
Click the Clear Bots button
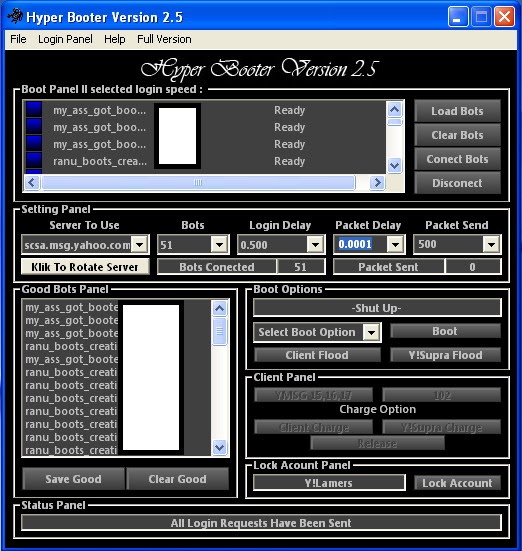[x=457, y=135]
